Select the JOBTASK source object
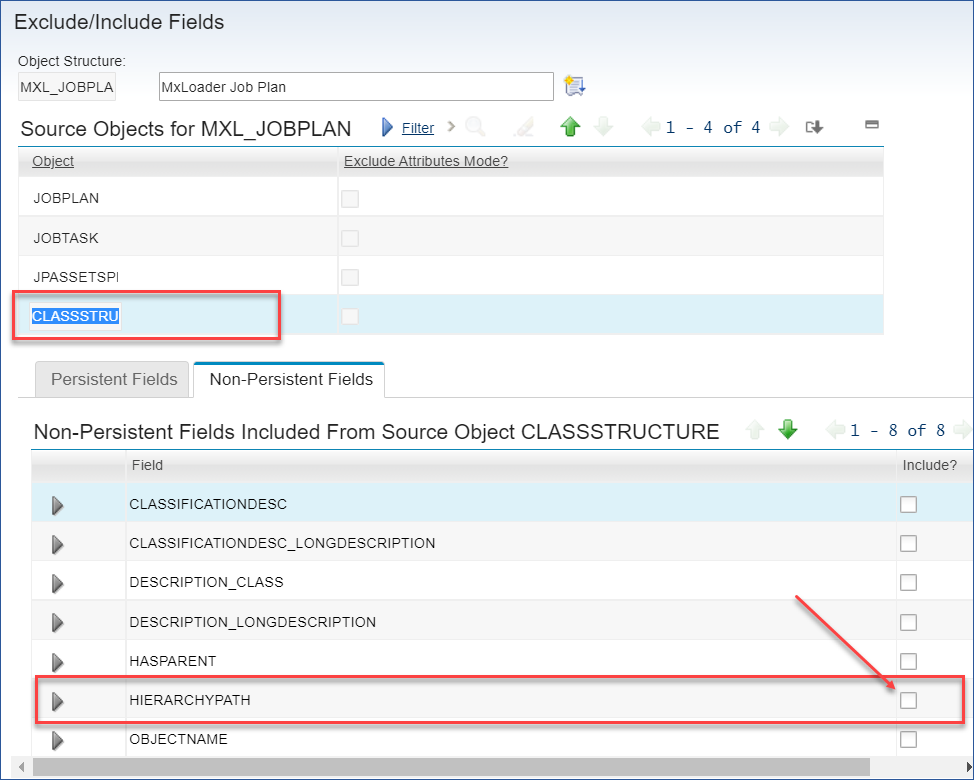 (66, 238)
